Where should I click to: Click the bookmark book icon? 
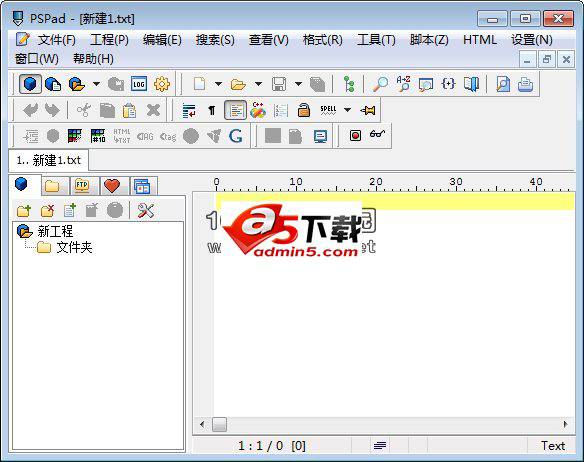tap(472, 84)
